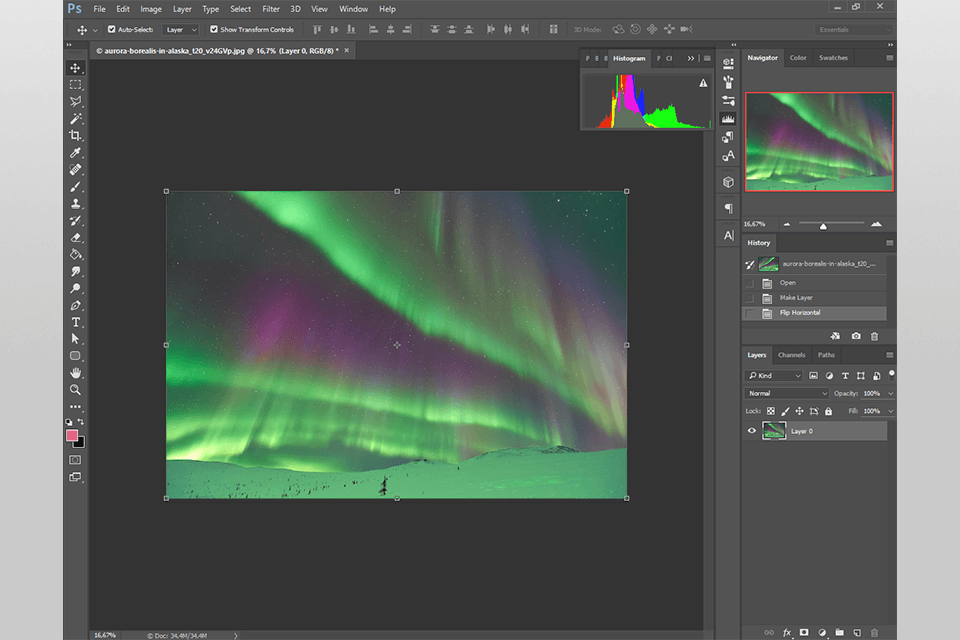The height and width of the screenshot is (640, 960).
Task: Select the Magic Wand tool
Action: (75, 119)
